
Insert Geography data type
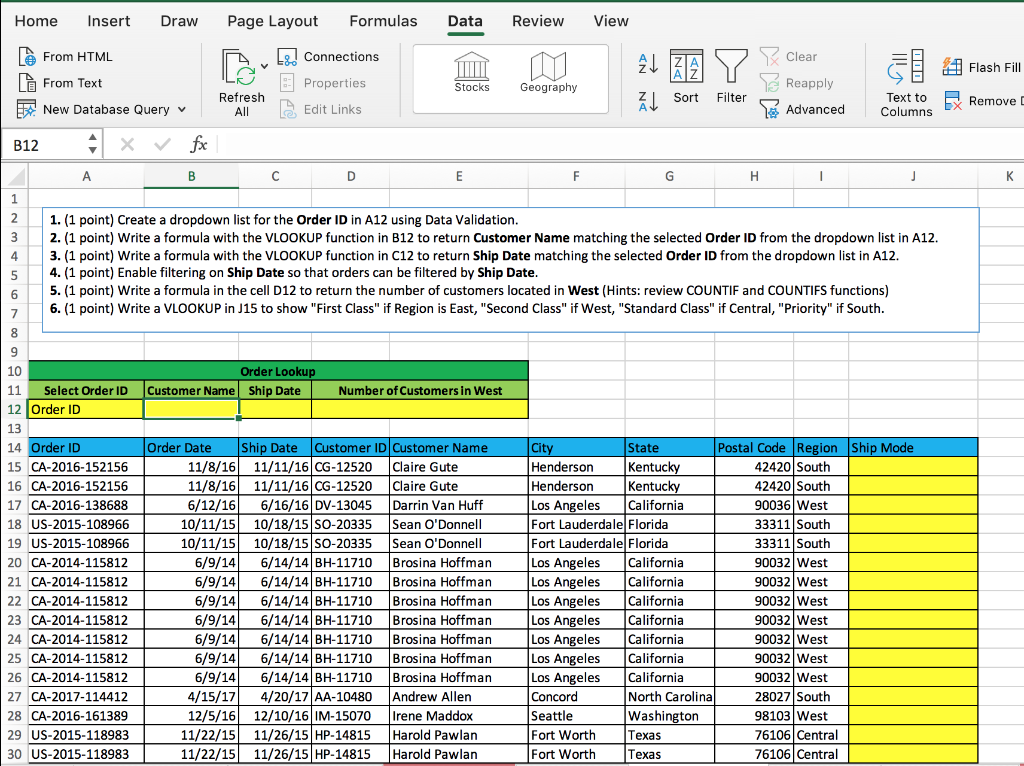pos(548,72)
